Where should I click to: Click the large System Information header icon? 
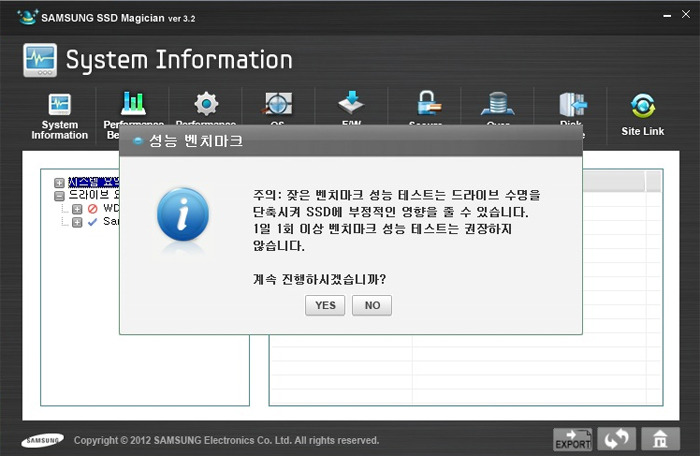click(40, 60)
